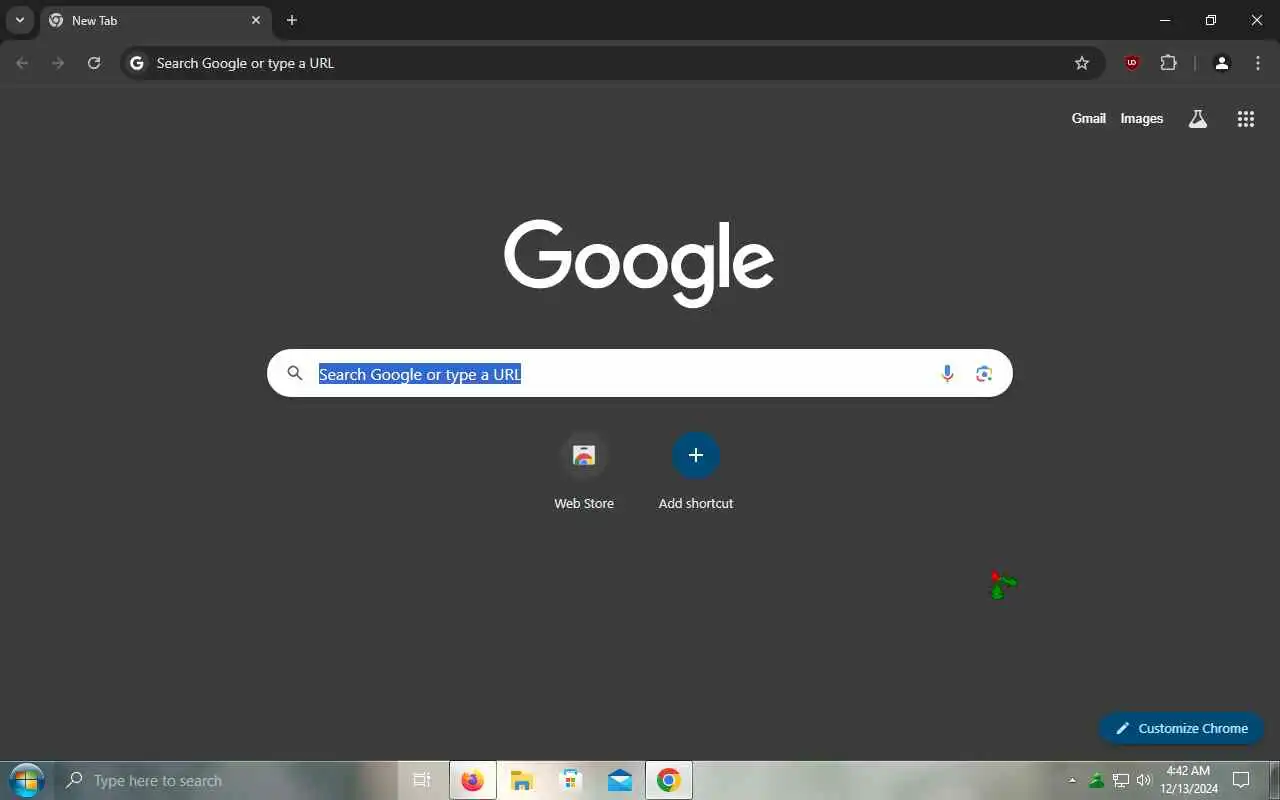Open the Google apps grid

[1246, 119]
